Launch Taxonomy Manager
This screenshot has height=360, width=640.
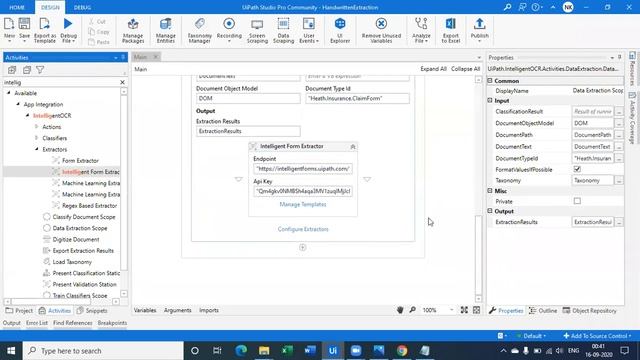click(200, 31)
